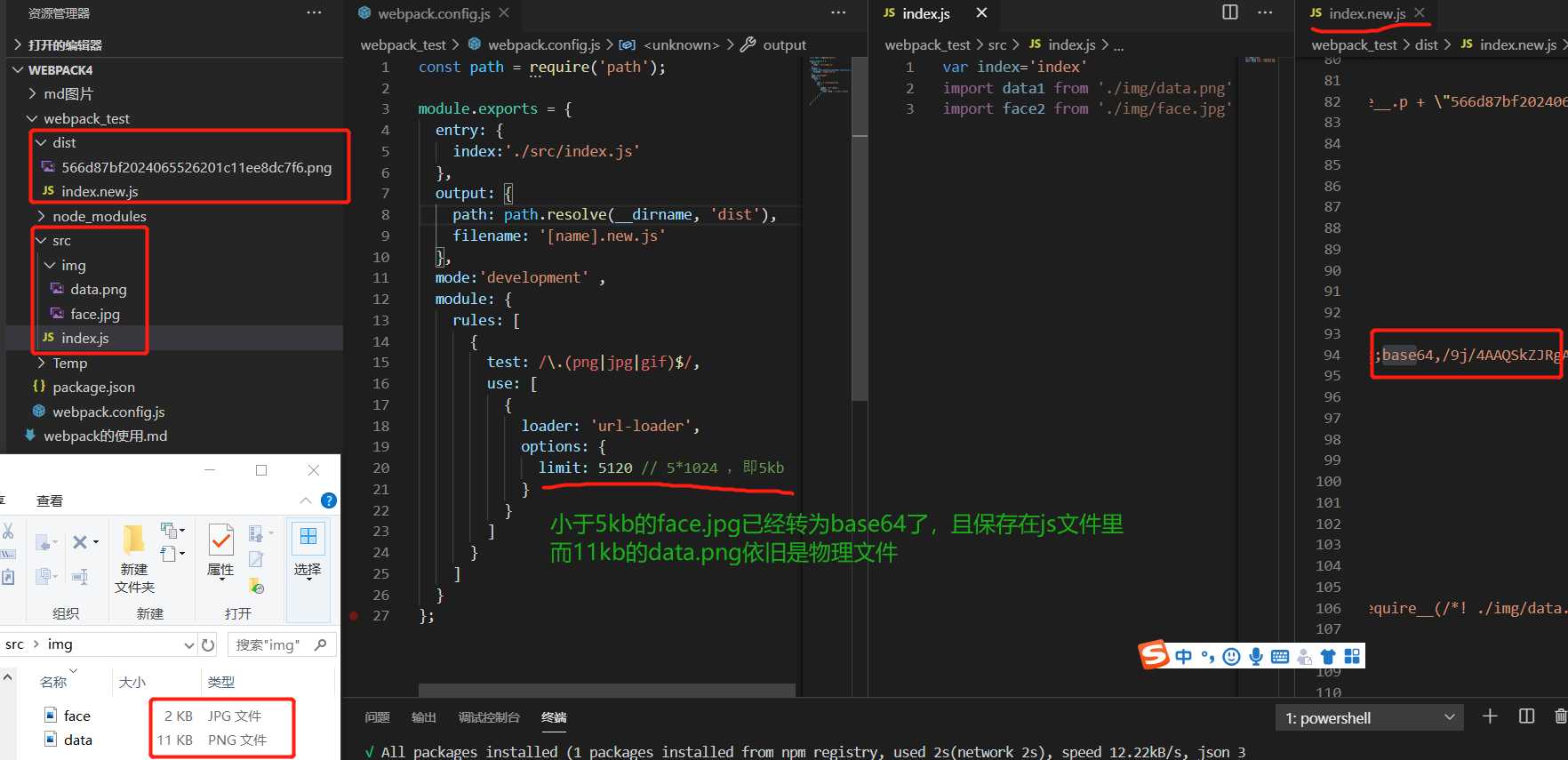Collapse the File Explorer ribbon
This screenshot has width=1568, height=760.
coord(306,500)
